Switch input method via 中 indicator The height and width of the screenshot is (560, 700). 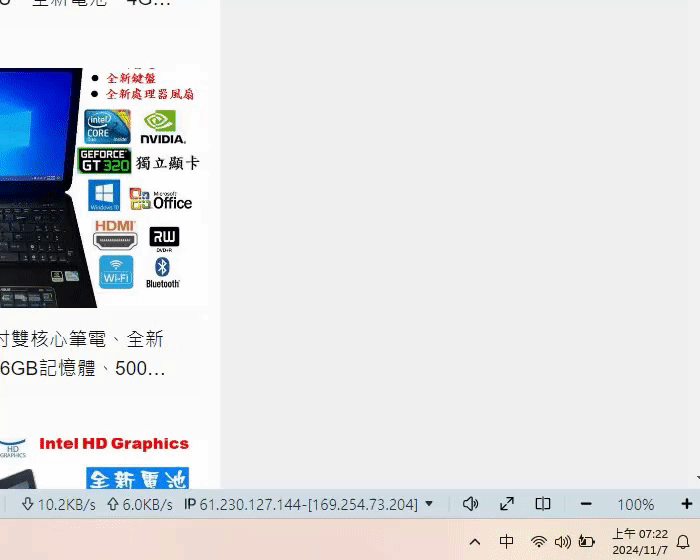click(x=506, y=542)
